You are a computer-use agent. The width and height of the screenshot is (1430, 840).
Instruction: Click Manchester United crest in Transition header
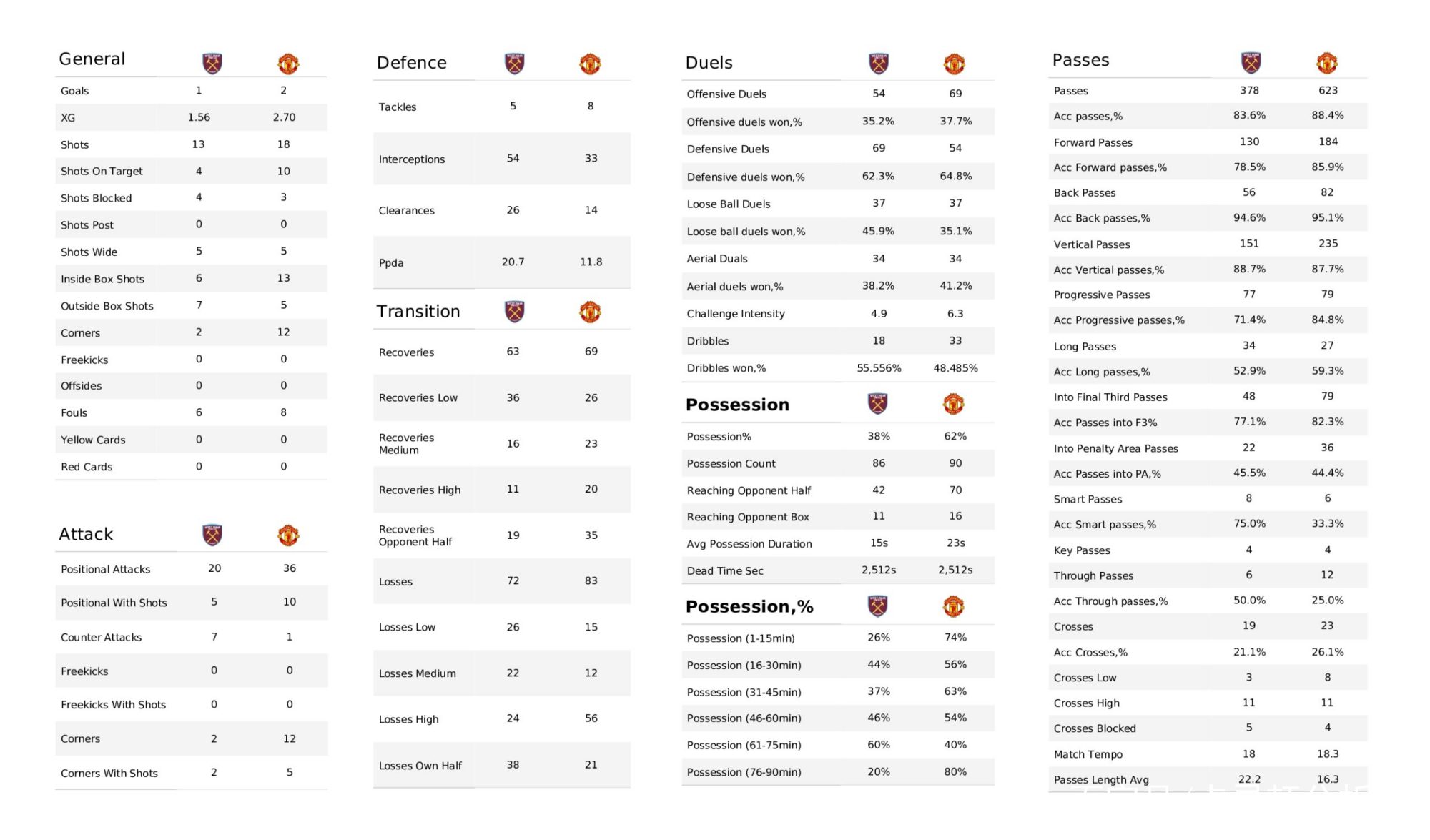(590, 312)
